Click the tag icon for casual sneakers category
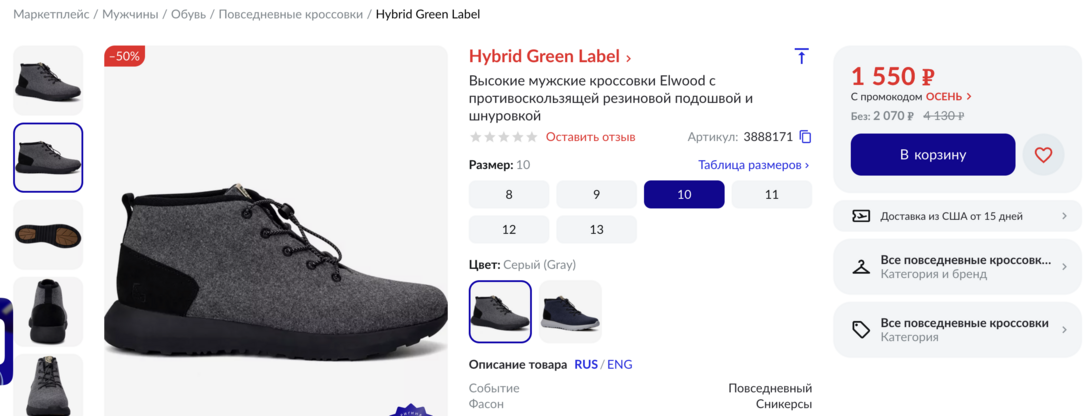The width and height of the screenshot is (1090, 416). coord(860,330)
